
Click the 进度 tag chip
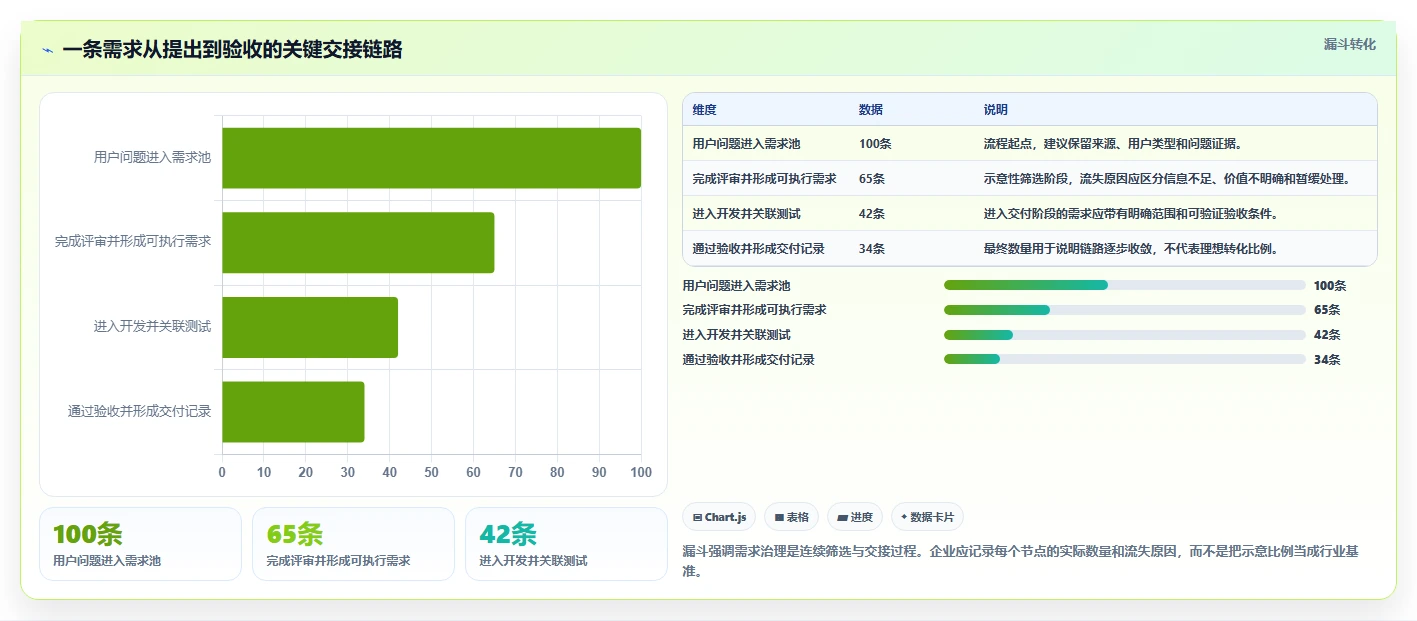tap(855, 517)
